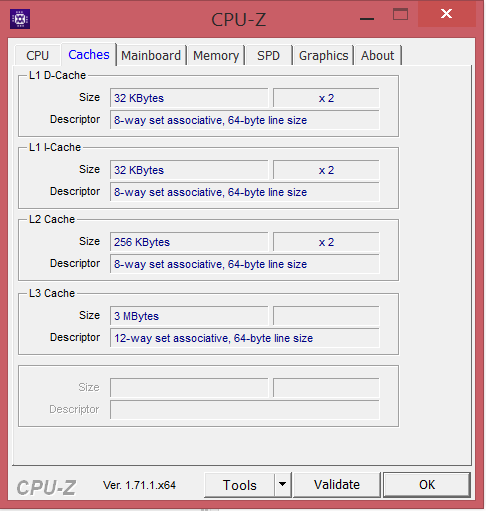This screenshot has width=486, height=511.
Task: Open the About tab
Action: click(x=378, y=56)
